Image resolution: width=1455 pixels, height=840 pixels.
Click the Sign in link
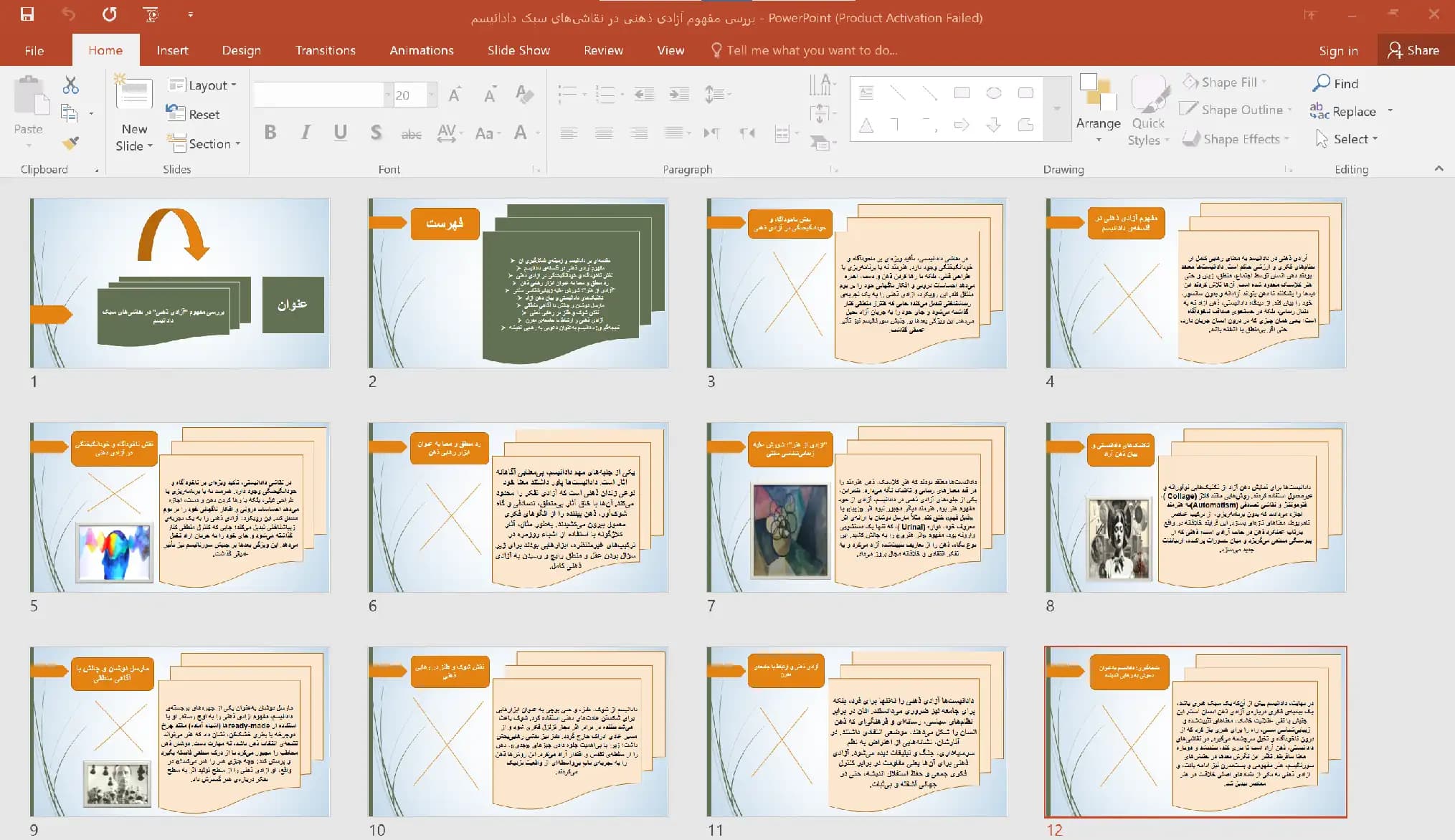(1338, 50)
